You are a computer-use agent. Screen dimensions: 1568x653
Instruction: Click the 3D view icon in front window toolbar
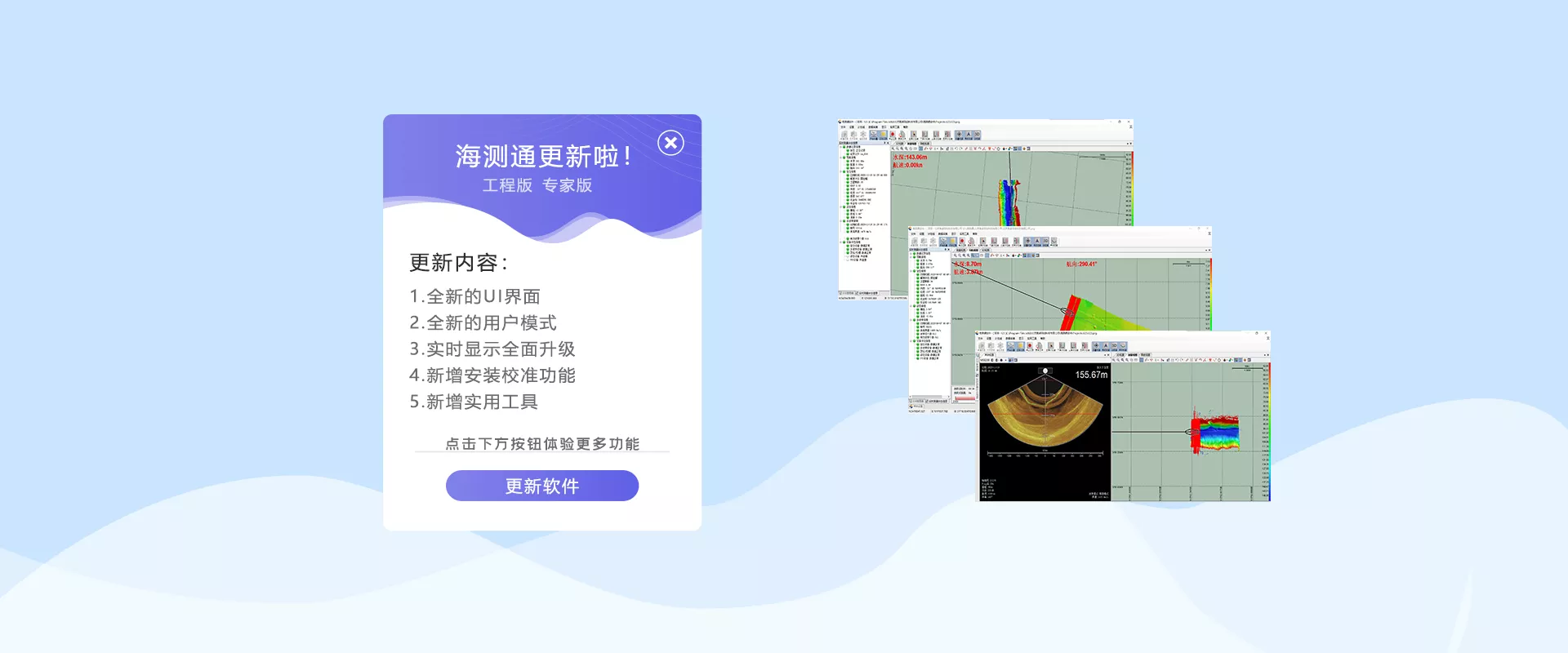click(1114, 346)
